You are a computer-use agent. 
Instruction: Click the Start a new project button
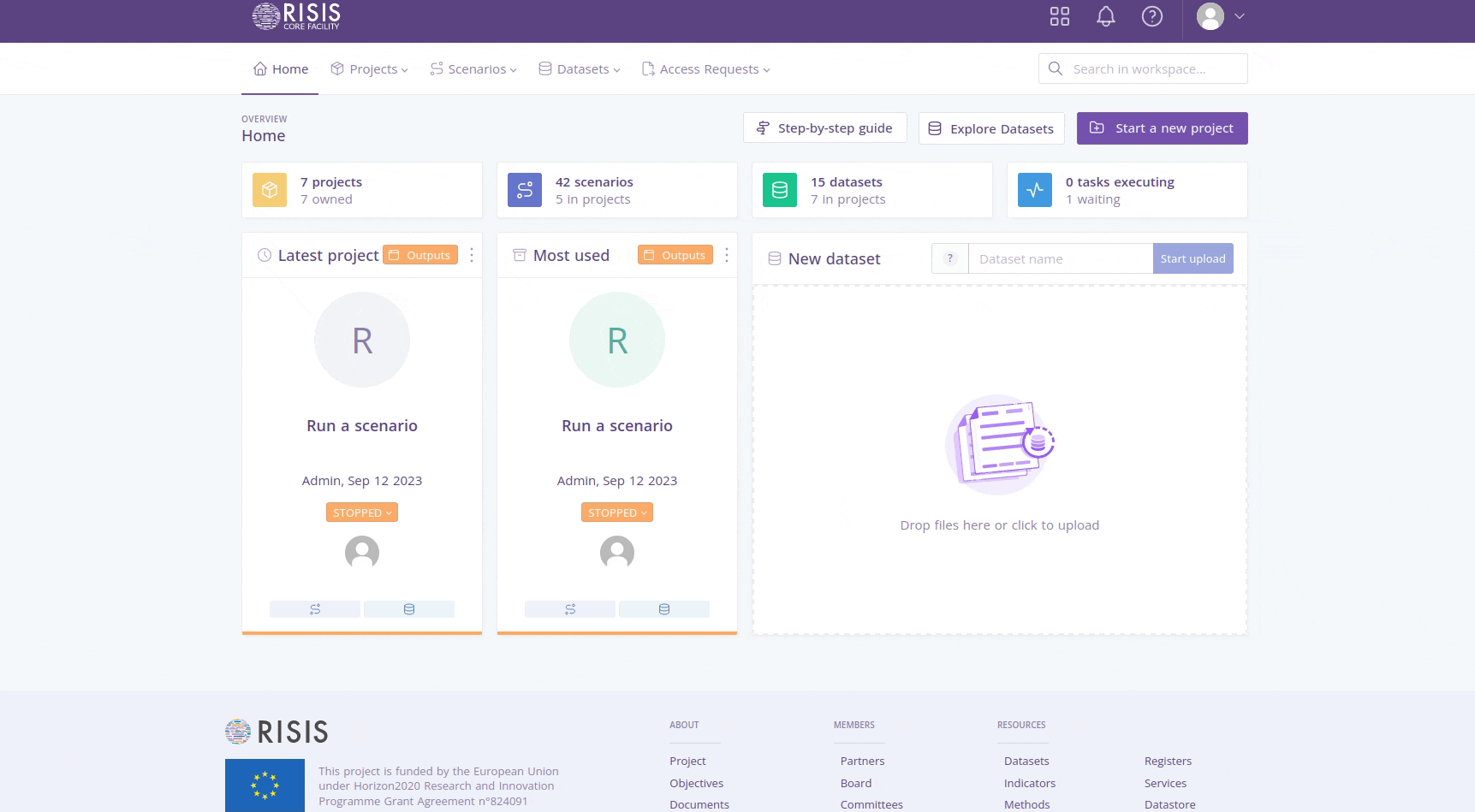pyautogui.click(x=1162, y=128)
